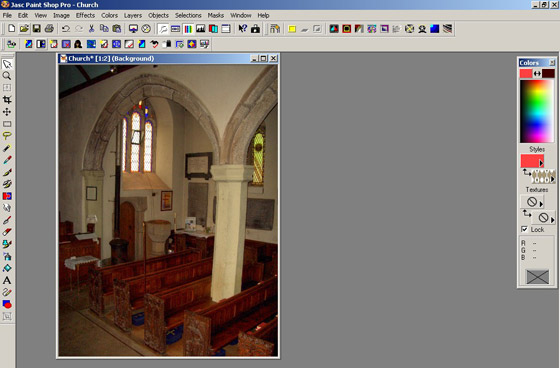Save the image with floppy disk icon

coord(36,29)
